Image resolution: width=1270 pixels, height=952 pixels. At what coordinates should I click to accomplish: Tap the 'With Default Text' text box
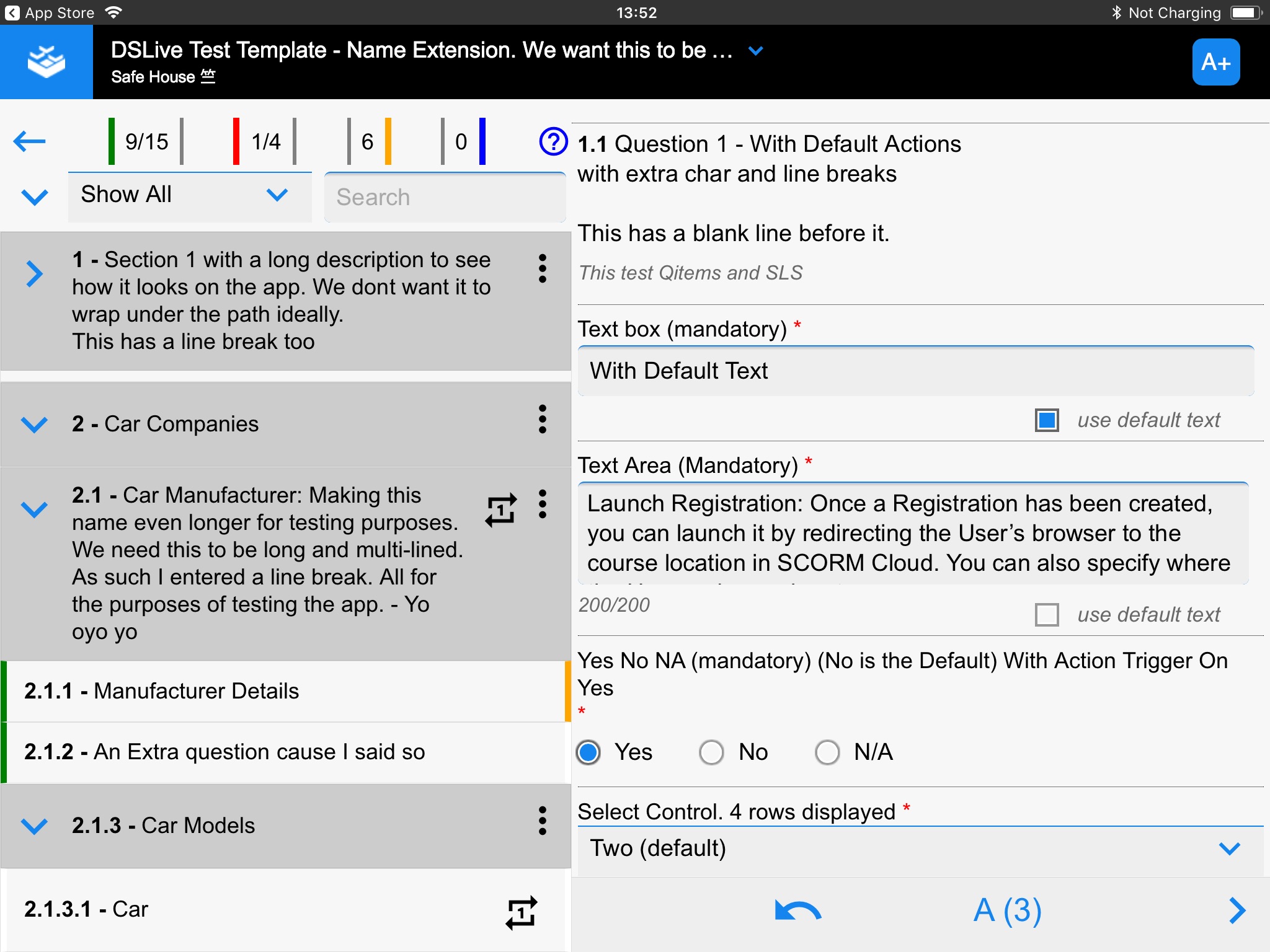pyautogui.click(x=916, y=371)
